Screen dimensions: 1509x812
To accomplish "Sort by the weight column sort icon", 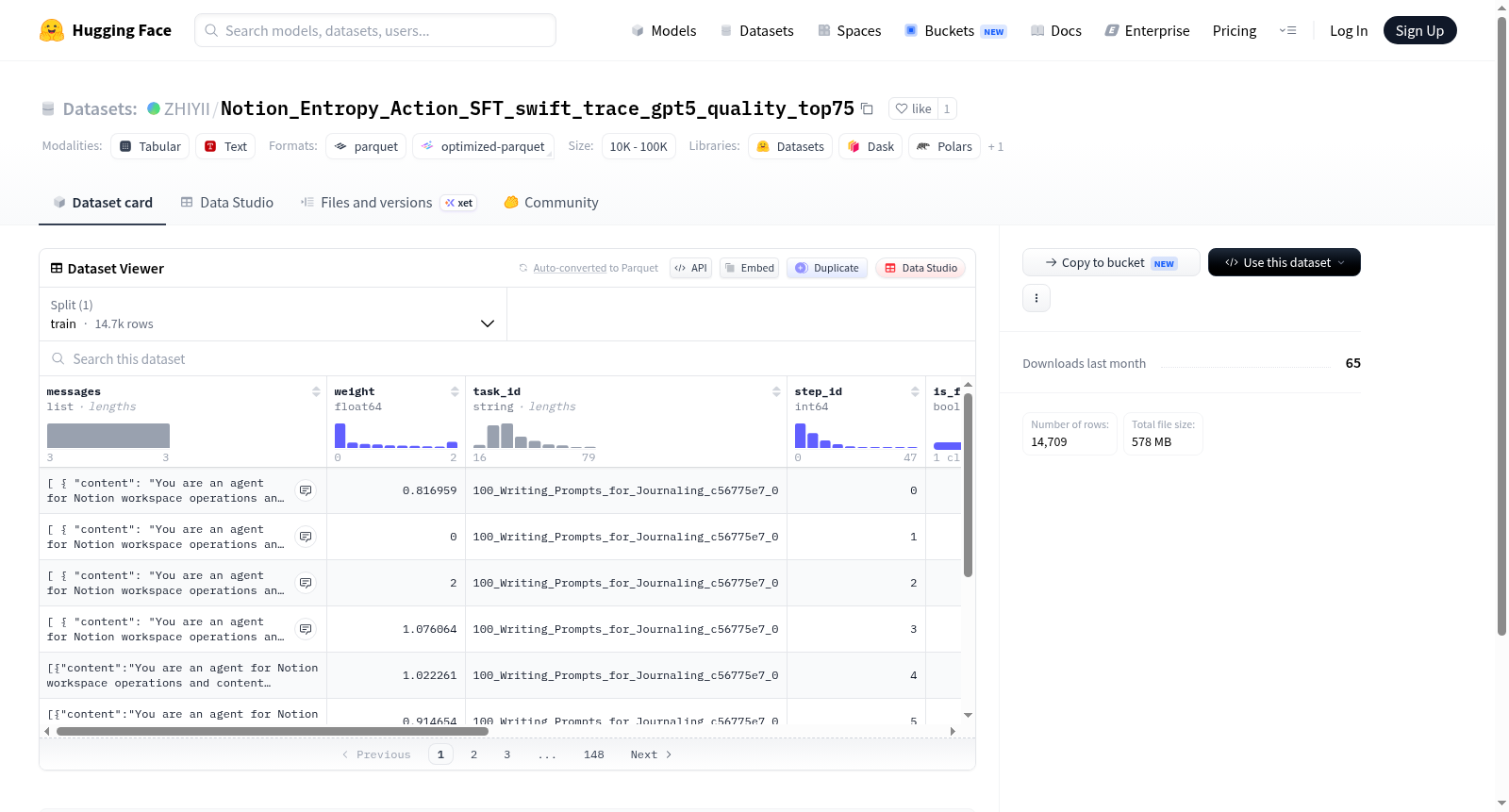I will [455, 391].
